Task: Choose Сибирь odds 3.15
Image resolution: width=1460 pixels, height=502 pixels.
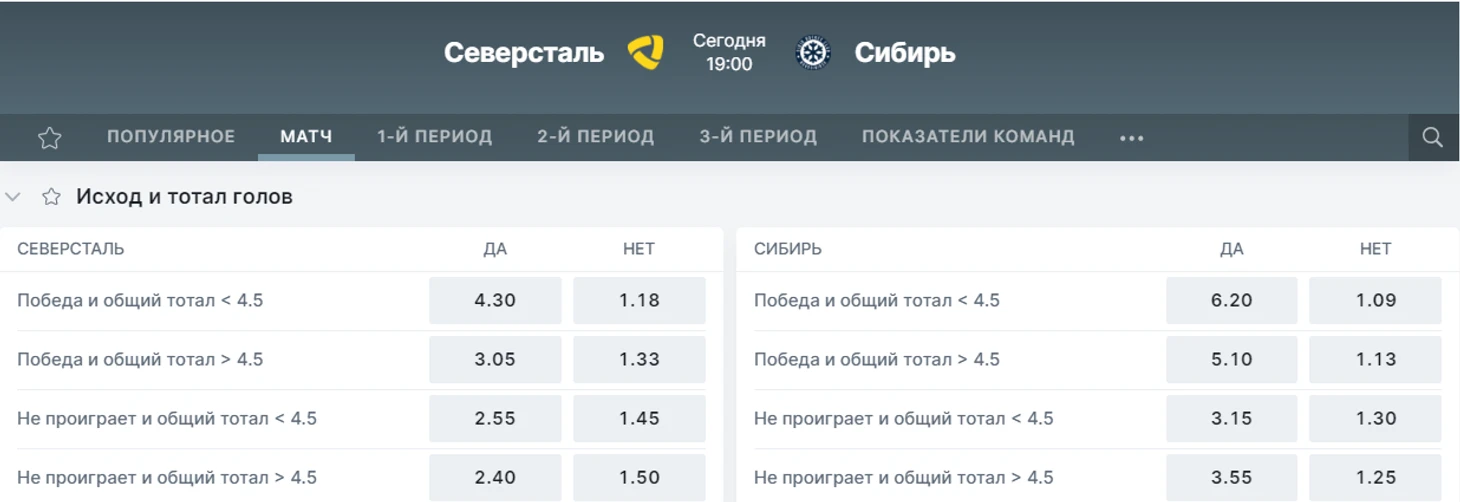Action: pos(1231,418)
